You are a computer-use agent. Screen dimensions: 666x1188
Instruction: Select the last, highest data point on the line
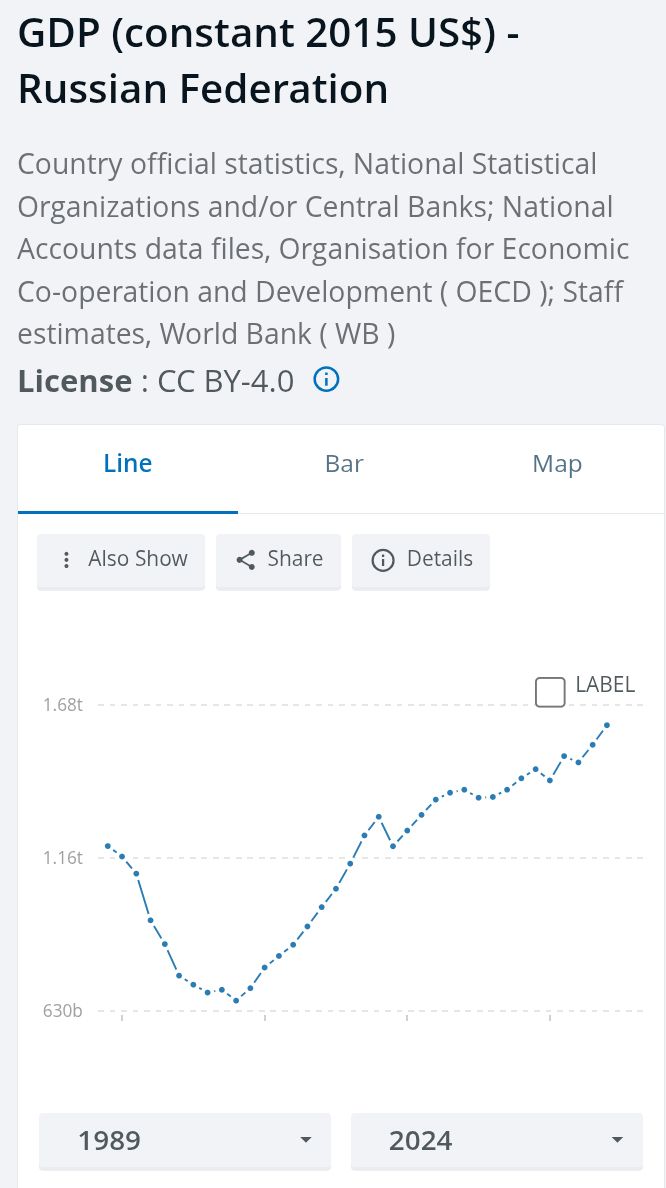(607, 724)
